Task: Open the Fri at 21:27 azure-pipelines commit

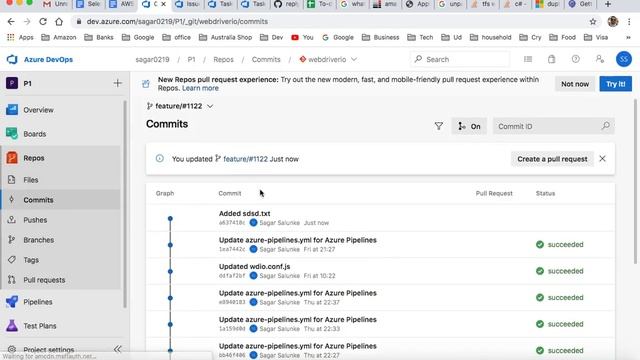Action: click(298, 240)
